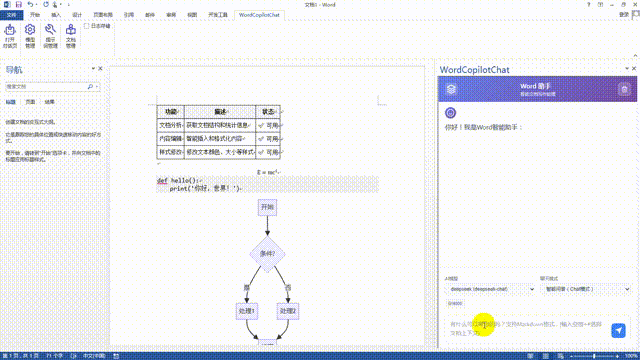Open the Insert ribbon tab

pyautogui.click(x=56, y=15)
